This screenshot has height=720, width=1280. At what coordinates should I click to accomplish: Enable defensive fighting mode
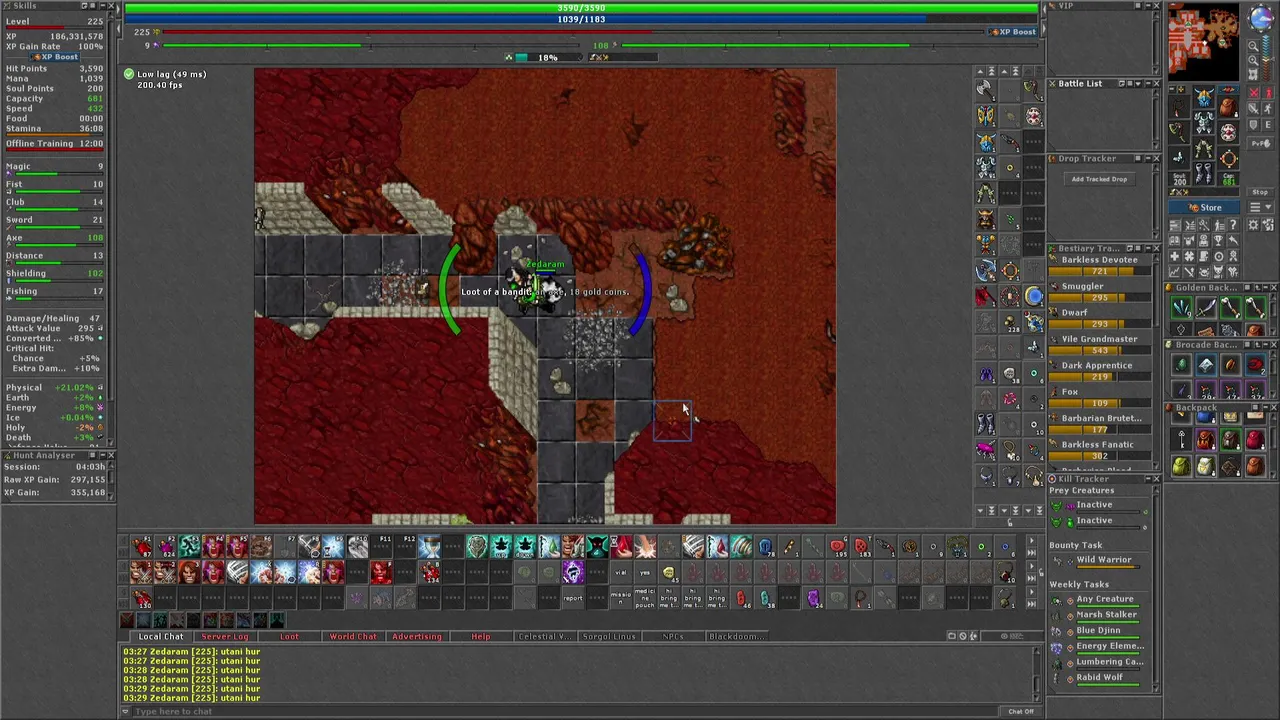point(1254,125)
